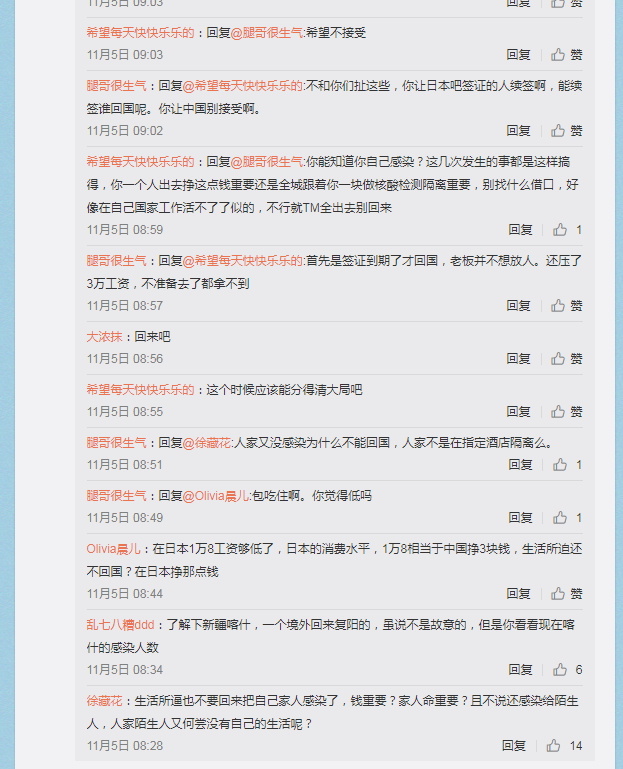Open 希望每天快快乐乐的 profile from 08:59 comment
623x769 pixels.
140,162
